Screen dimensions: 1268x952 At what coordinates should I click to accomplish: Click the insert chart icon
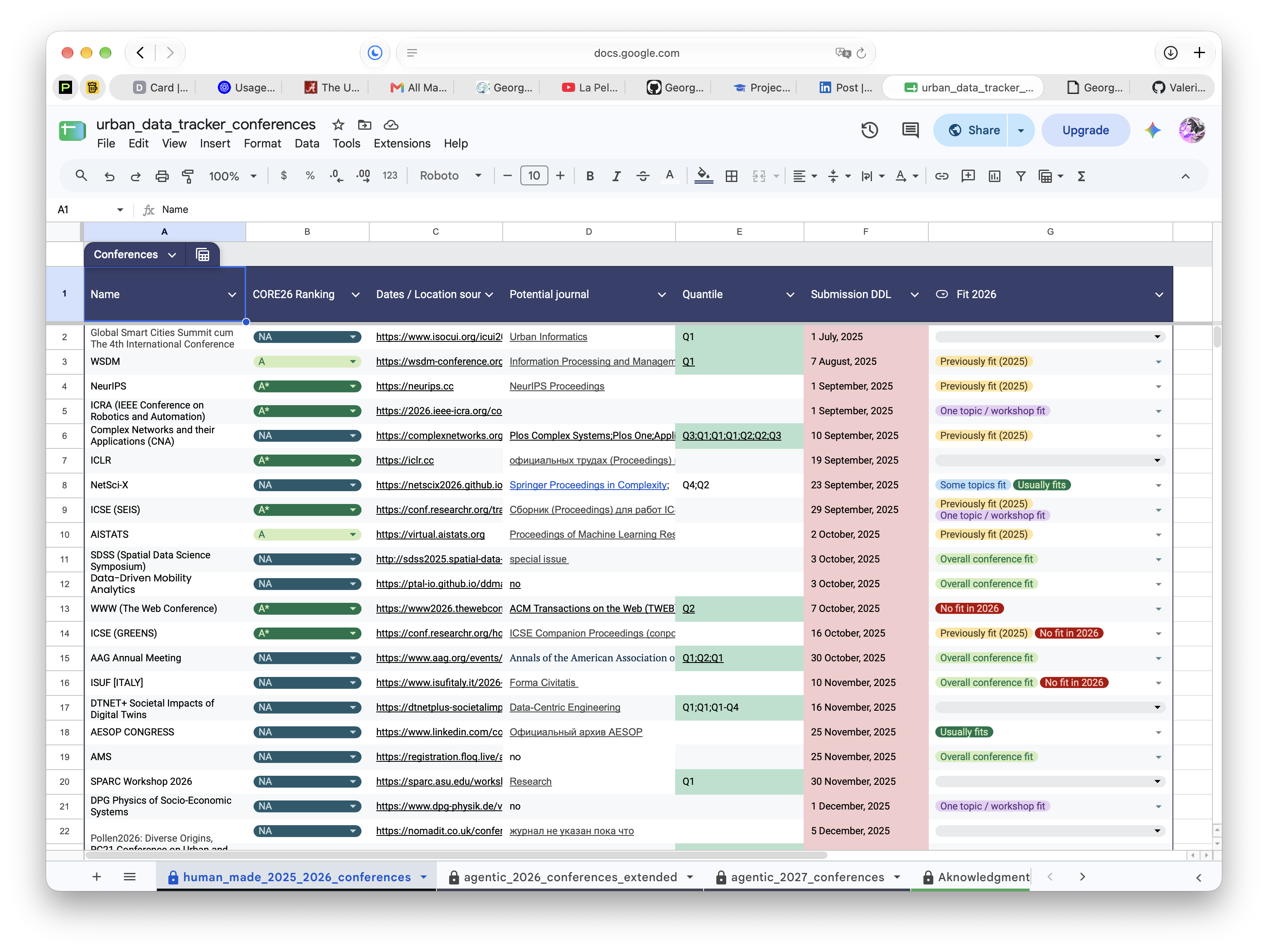(x=994, y=176)
